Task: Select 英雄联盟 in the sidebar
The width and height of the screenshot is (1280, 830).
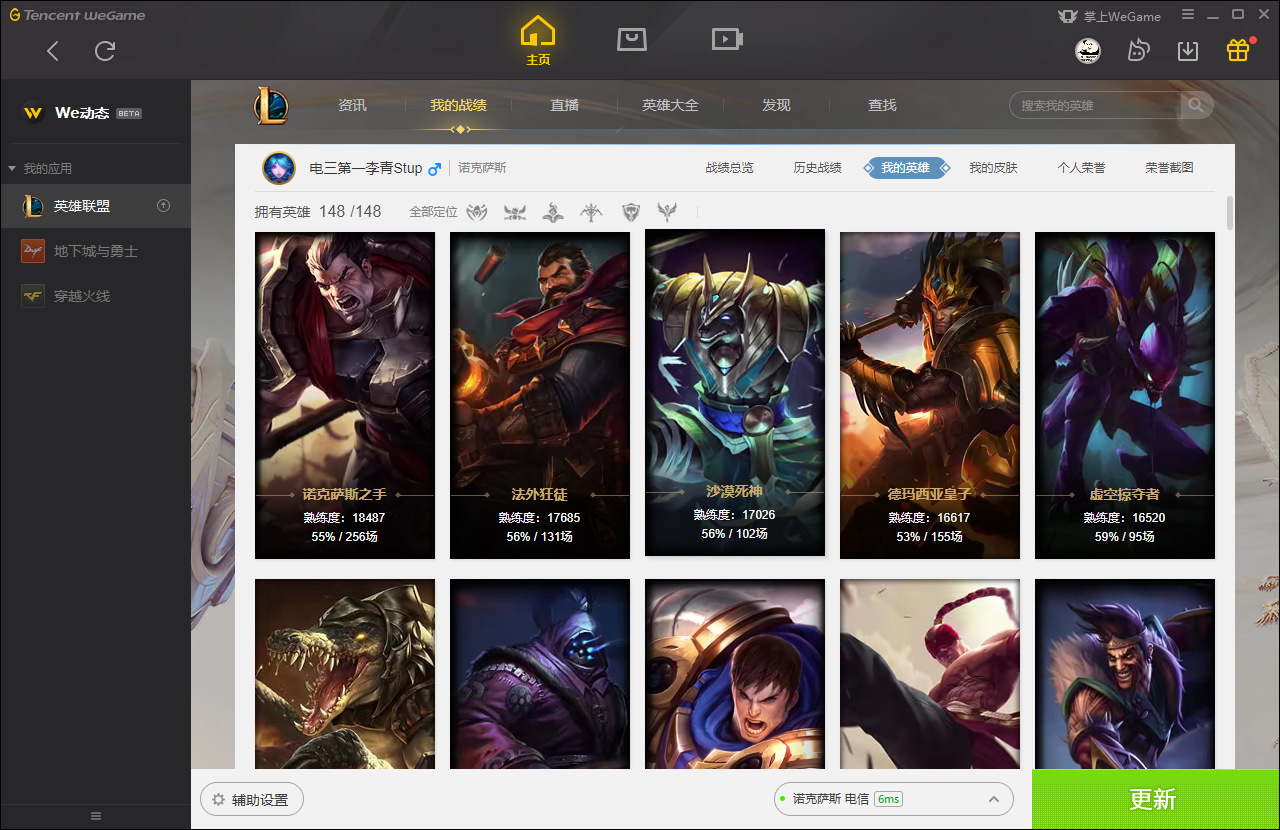Action: click(x=96, y=206)
